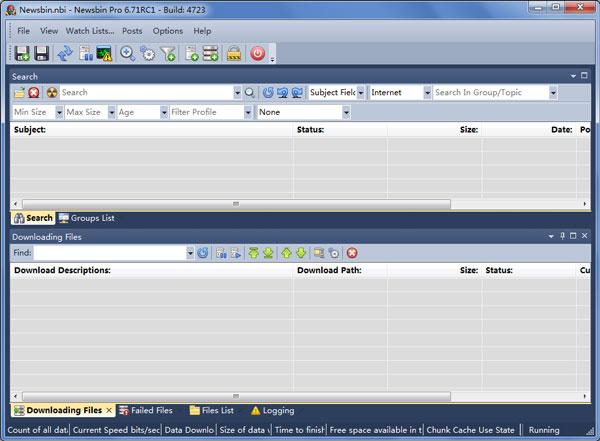600x441 pixels.
Task: Click the move up green arrow
Action: pyautogui.click(x=286, y=253)
